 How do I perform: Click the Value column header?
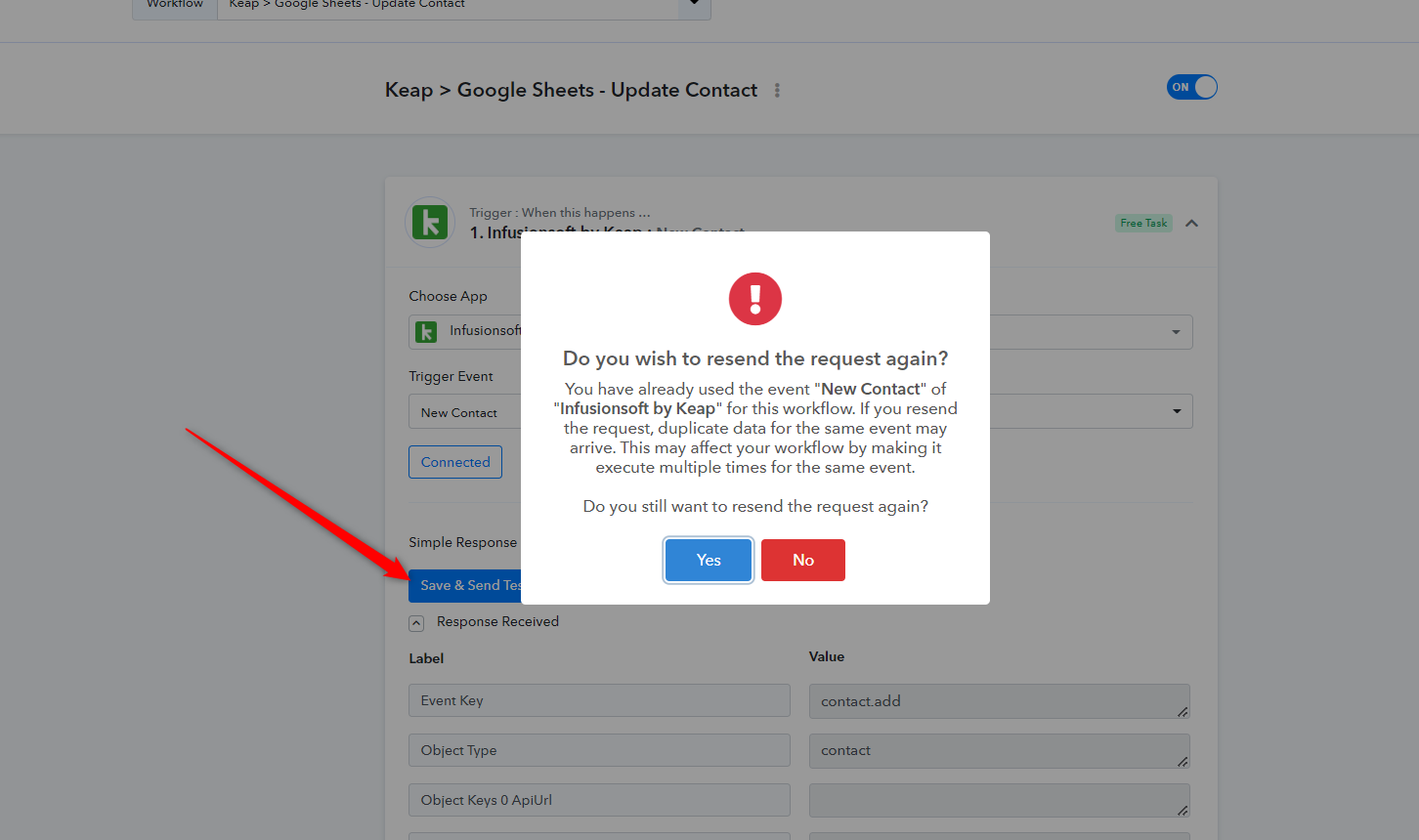[827, 656]
